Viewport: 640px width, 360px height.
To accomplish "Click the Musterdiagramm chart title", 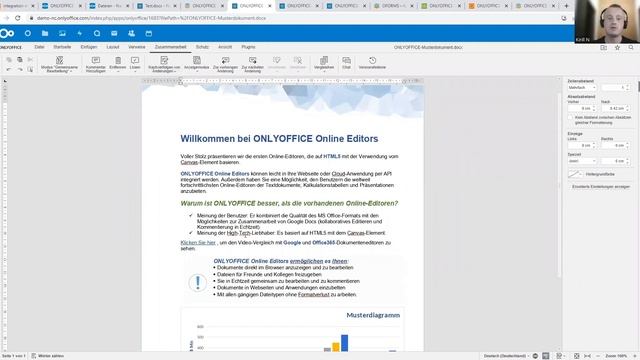I will [373, 315].
